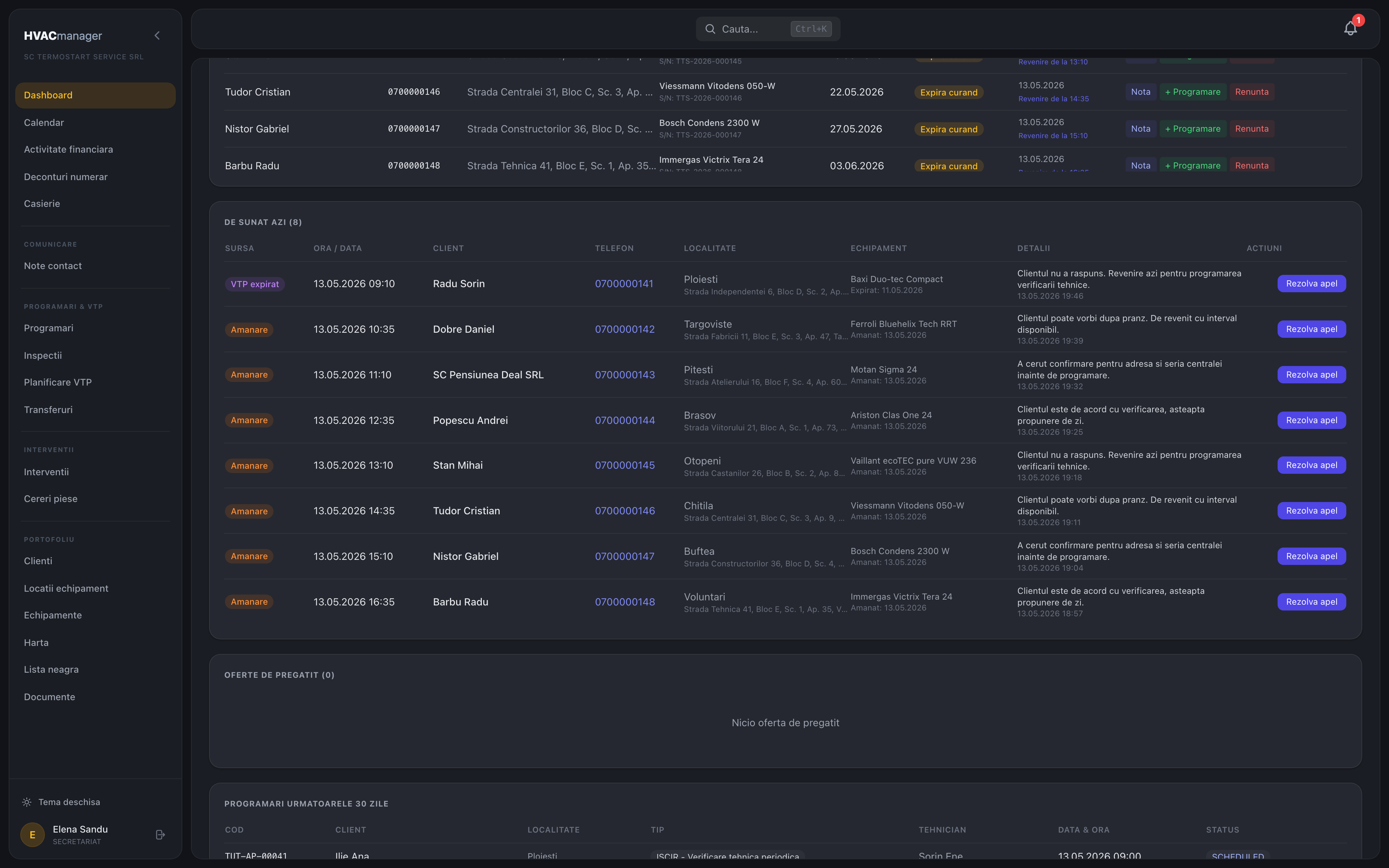Click Revenire de la 14:35 text

pyautogui.click(x=1053, y=99)
